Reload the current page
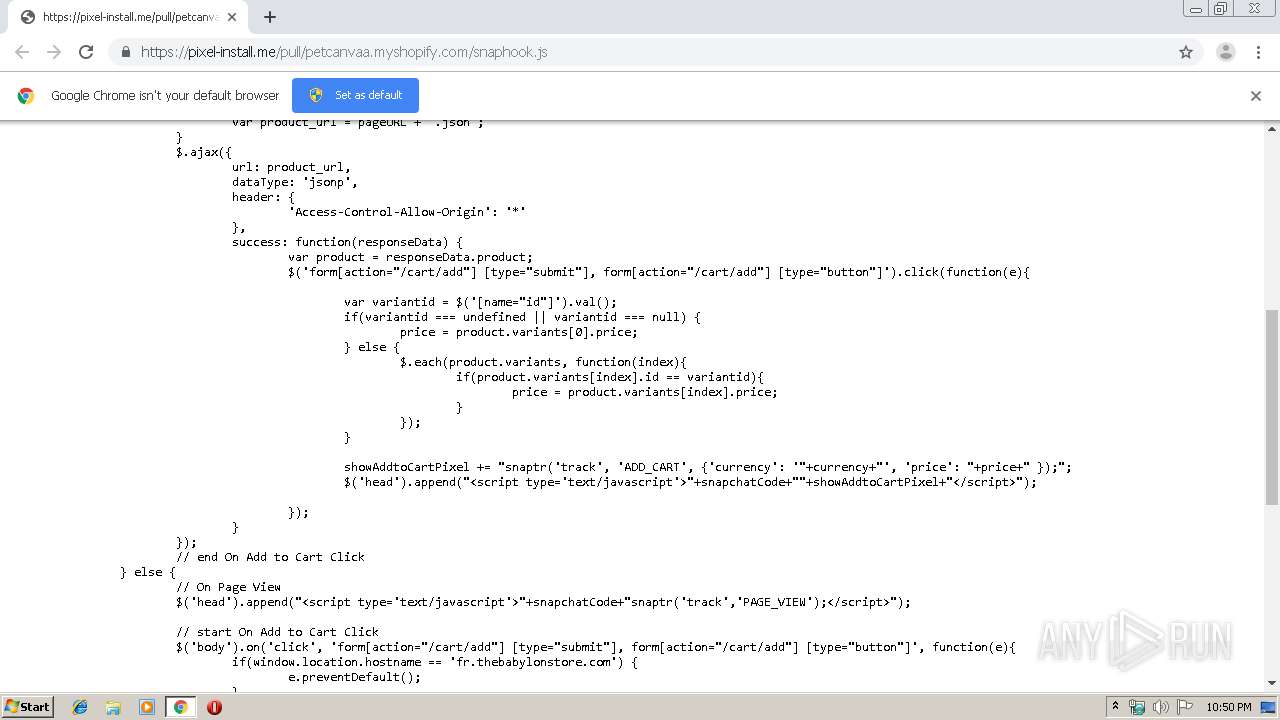Image resolution: width=1280 pixels, height=720 pixels. (x=86, y=52)
